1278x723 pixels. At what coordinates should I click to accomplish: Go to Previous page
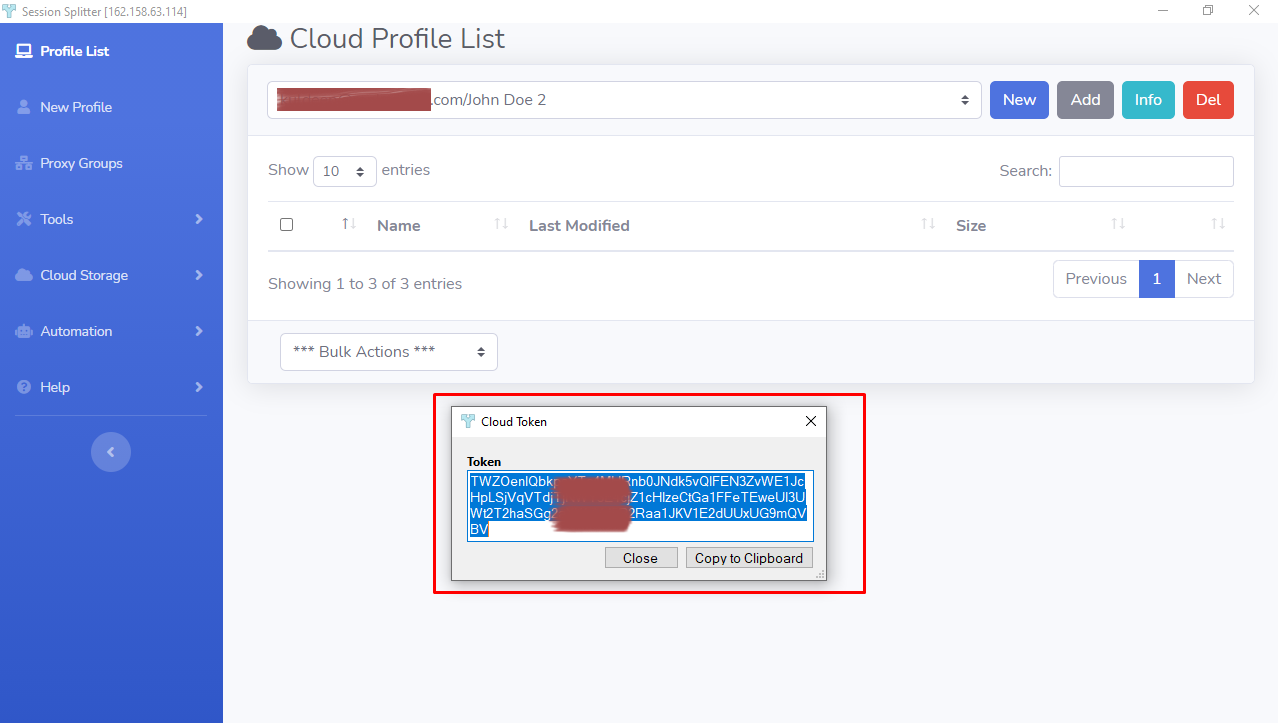[1096, 279]
